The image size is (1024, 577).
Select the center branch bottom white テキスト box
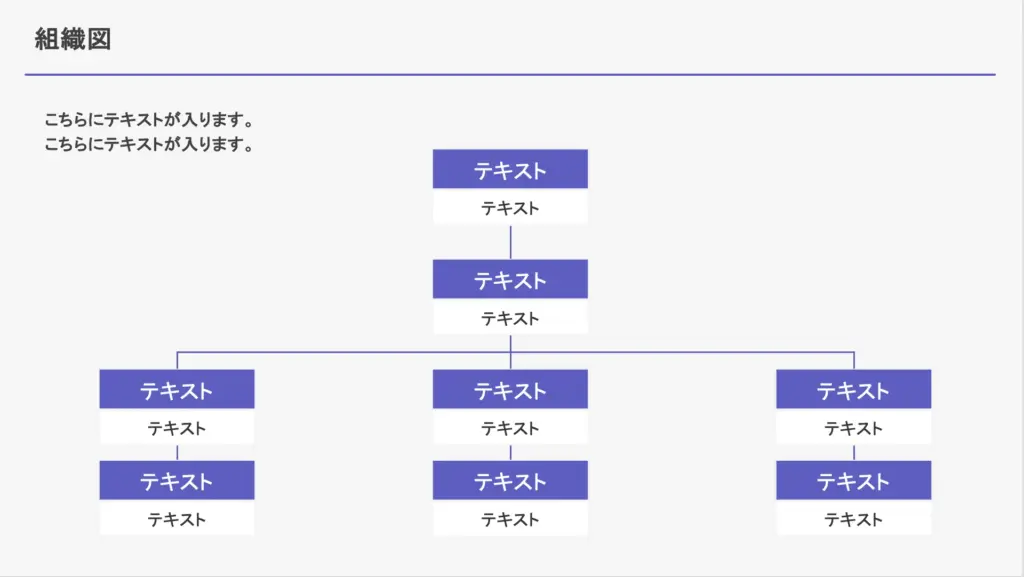coord(510,518)
